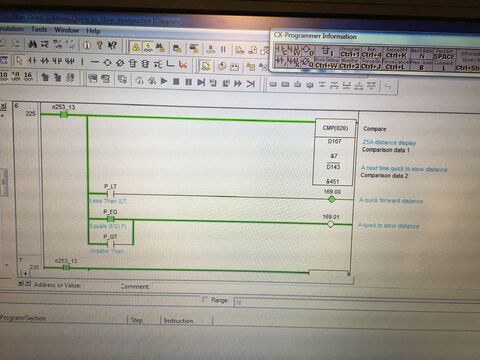Viewport: 480px width, 360px height.
Task: Click Ctrl+J cell in Information window
Action: point(371,65)
